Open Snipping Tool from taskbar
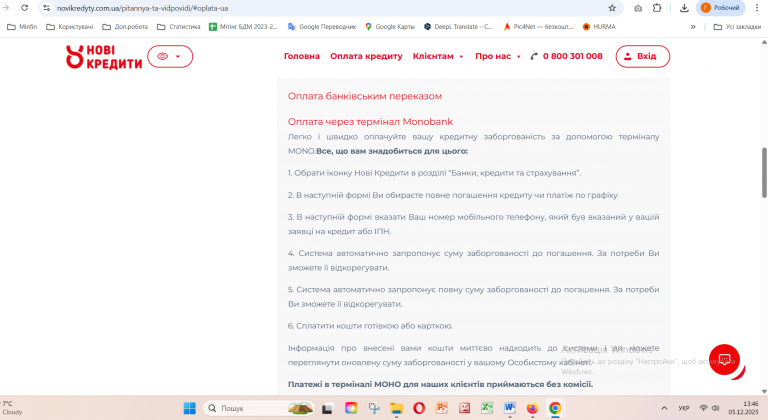 [374, 408]
